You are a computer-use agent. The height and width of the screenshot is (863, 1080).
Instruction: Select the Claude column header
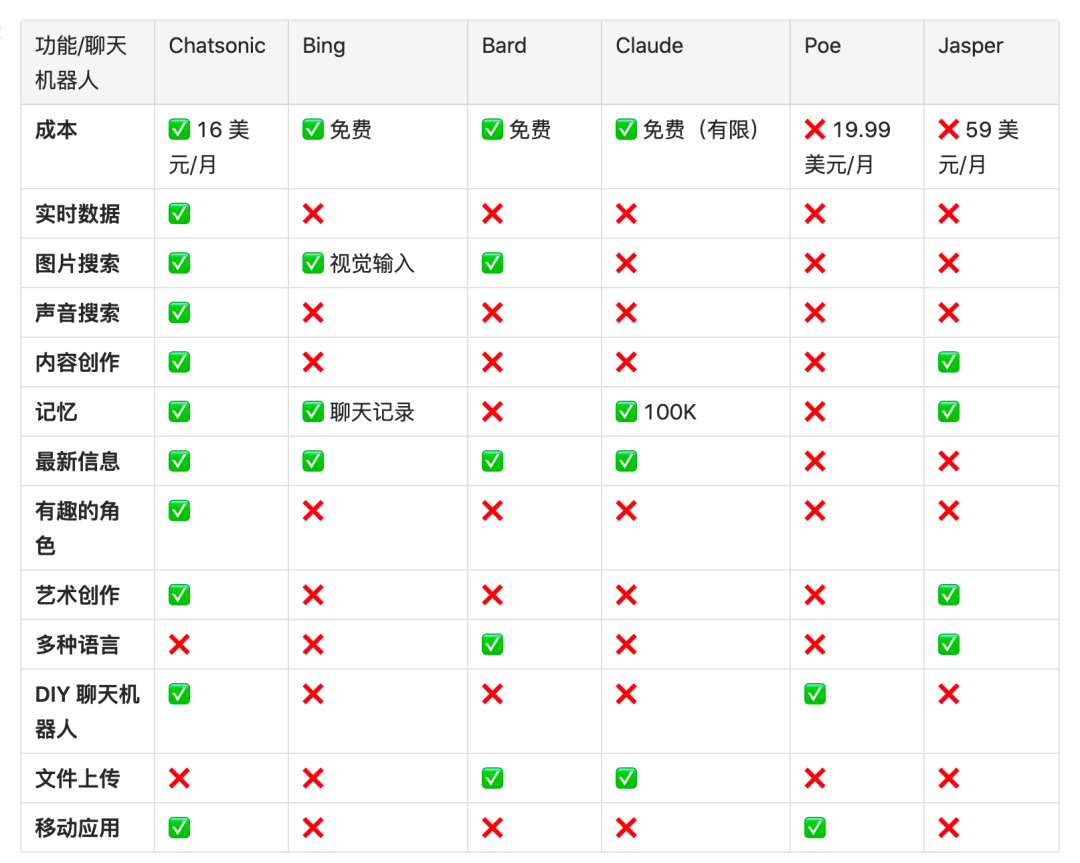(x=649, y=46)
